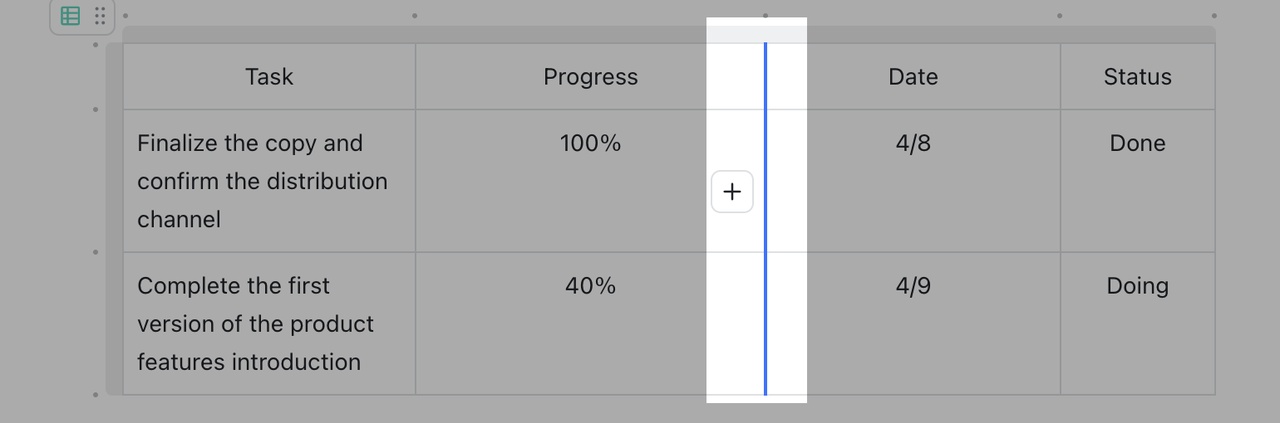Click the green table icon
Screen dimensions: 1280x423
[70, 16]
